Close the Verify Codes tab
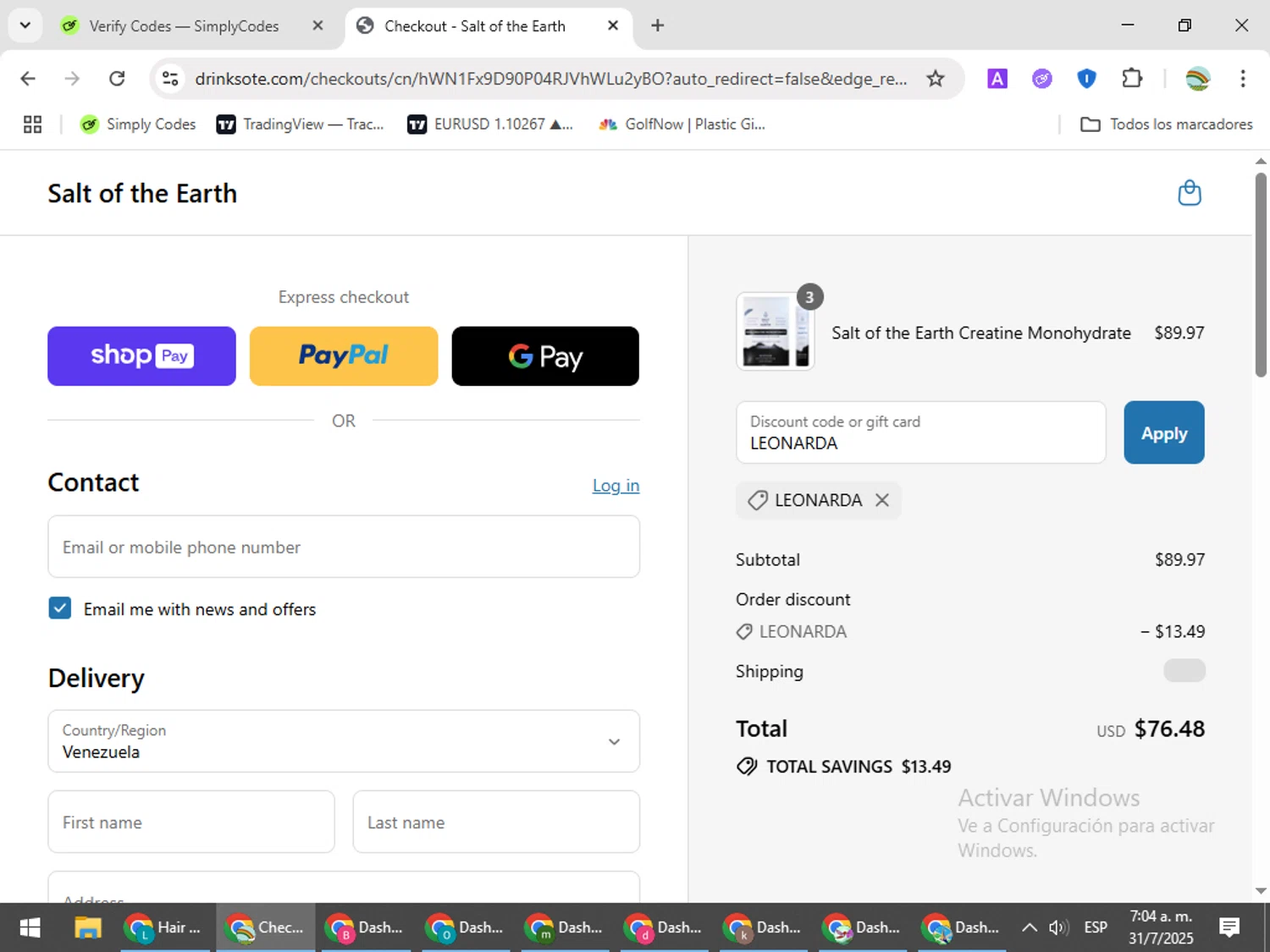 click(317, 25)
